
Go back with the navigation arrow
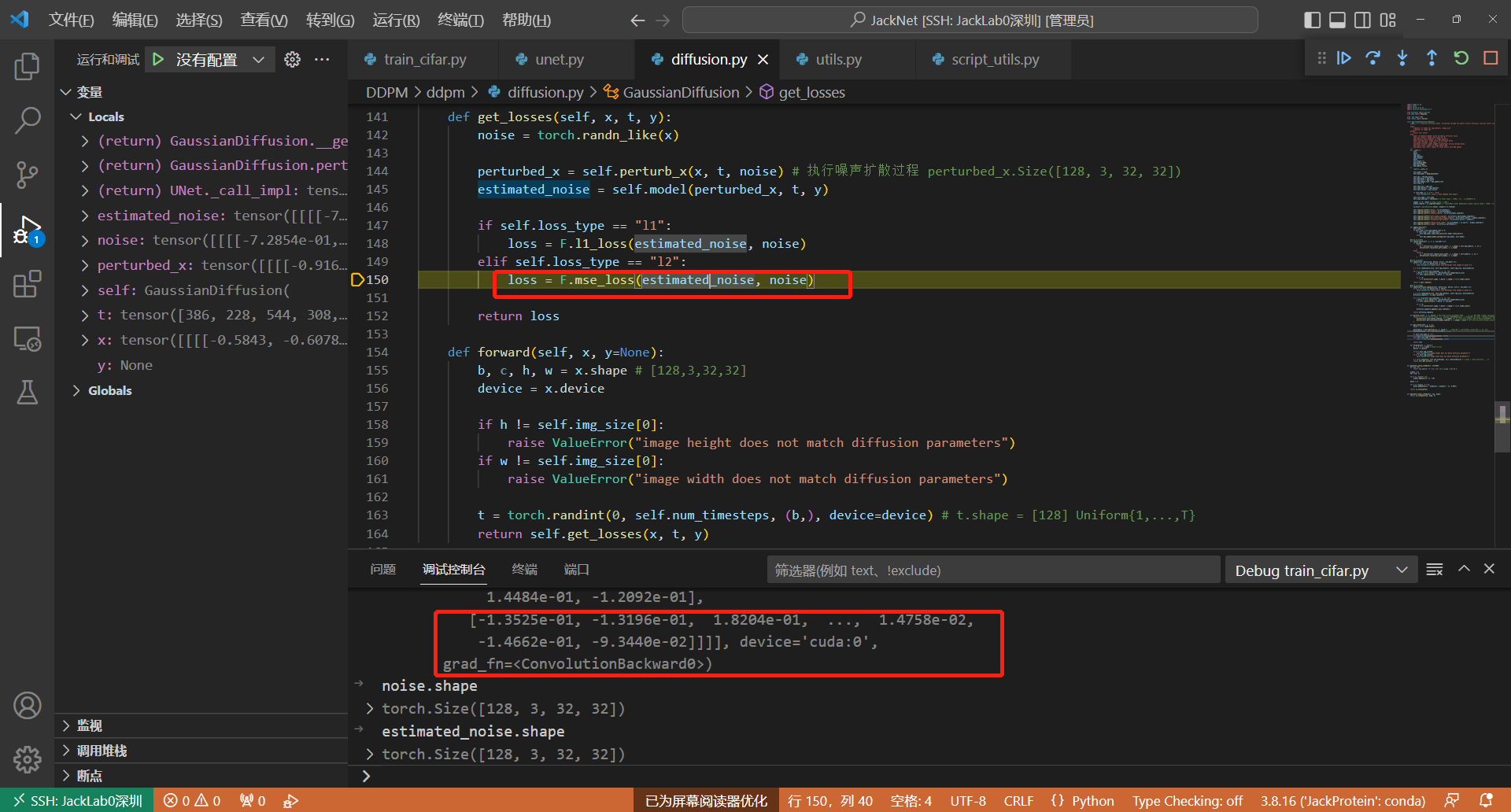(x=637, y=20)
